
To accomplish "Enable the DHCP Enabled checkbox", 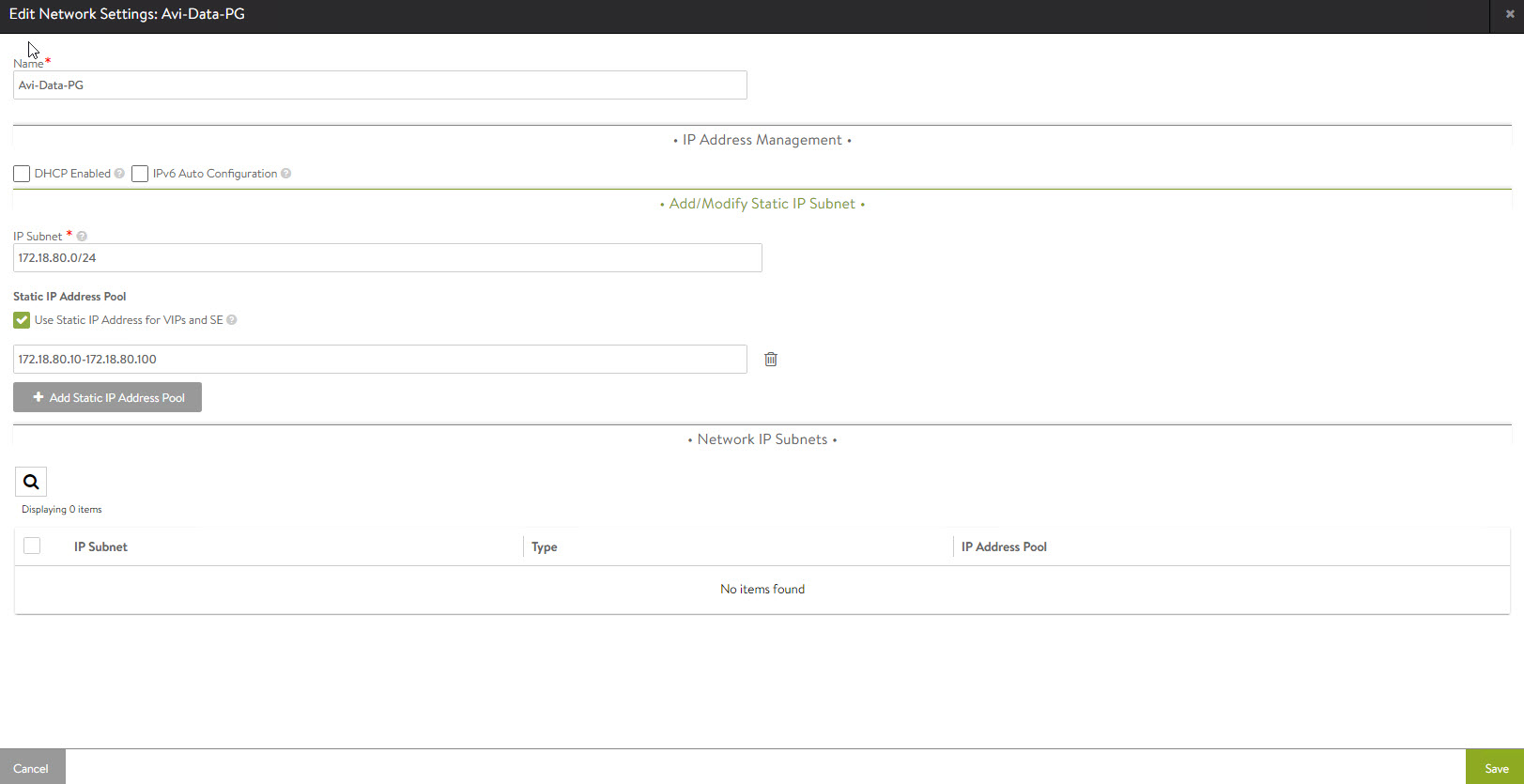I will point(22,174).
